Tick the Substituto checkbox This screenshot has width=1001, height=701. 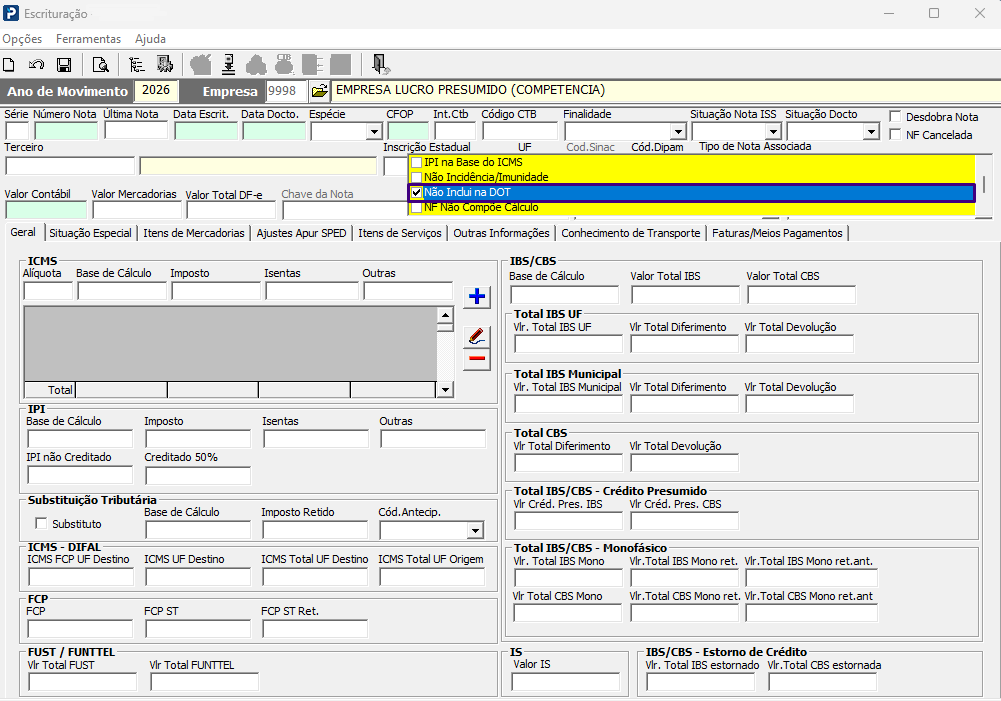[x=41, y=524]
